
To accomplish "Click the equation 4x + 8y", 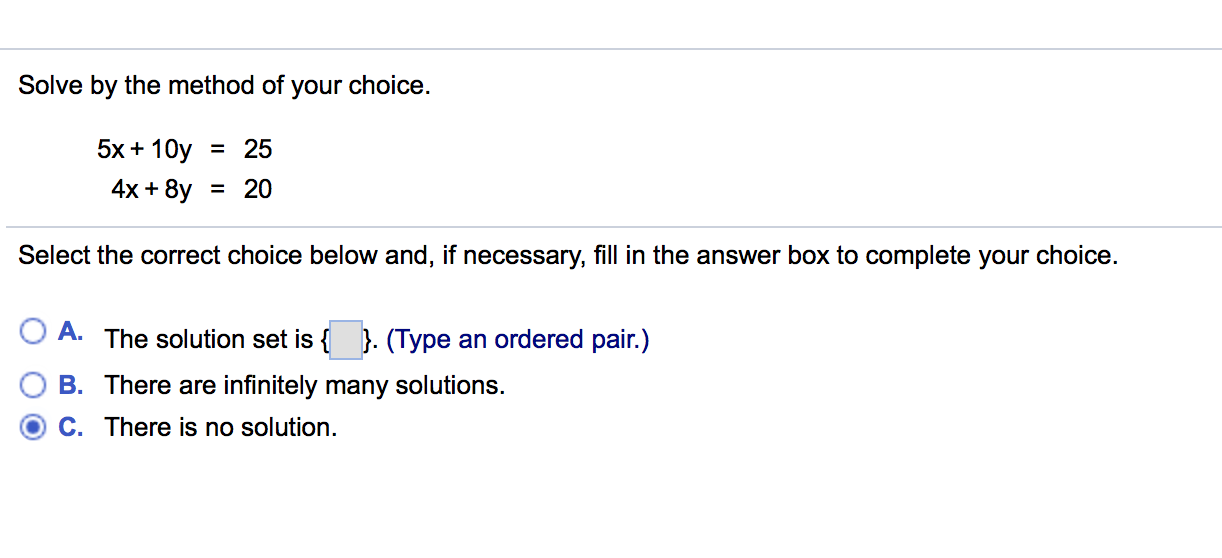I will coord(151,189).
